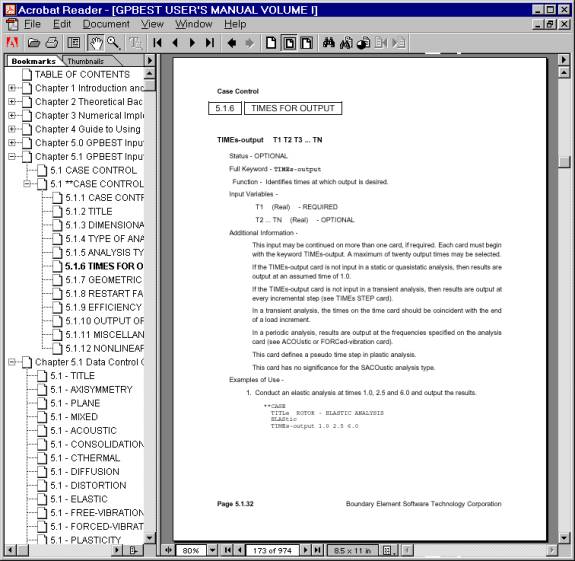Set Fit in Window page view
The image size is (575, 561).
click(x=289, y=43)
